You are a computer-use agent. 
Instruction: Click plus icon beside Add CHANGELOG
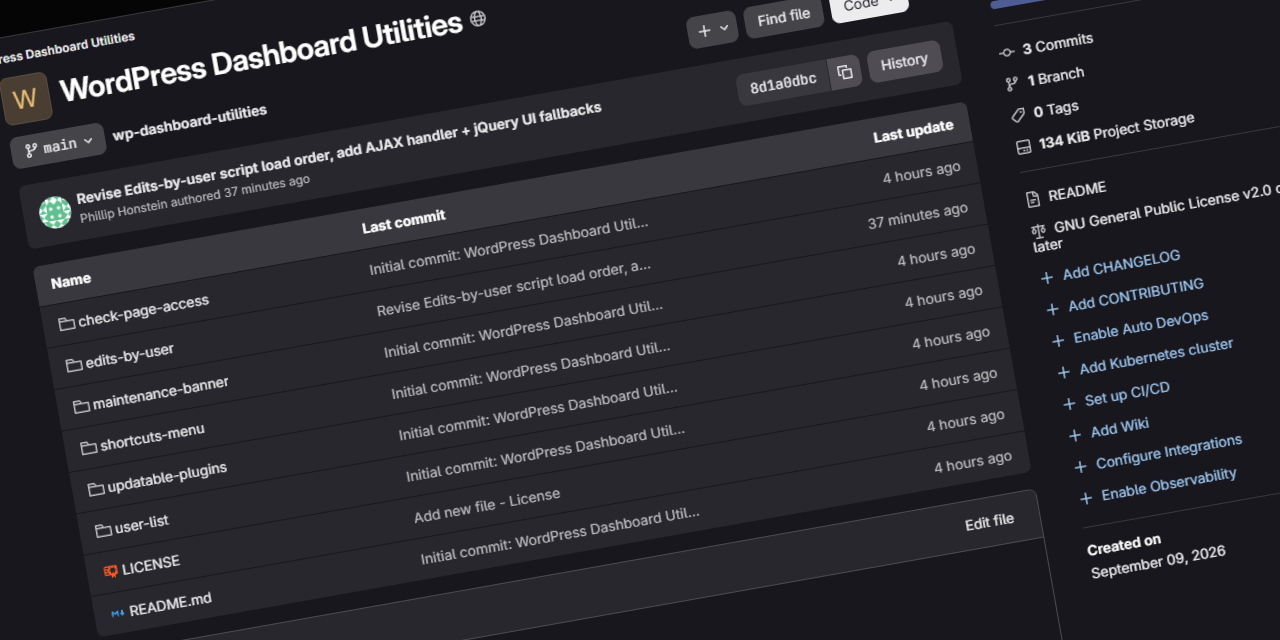click(x=1046, y=277)
